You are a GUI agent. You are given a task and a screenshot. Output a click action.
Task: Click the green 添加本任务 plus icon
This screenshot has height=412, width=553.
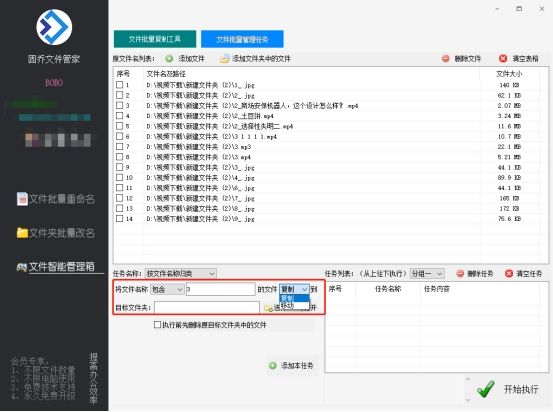(x=273, y=366)
